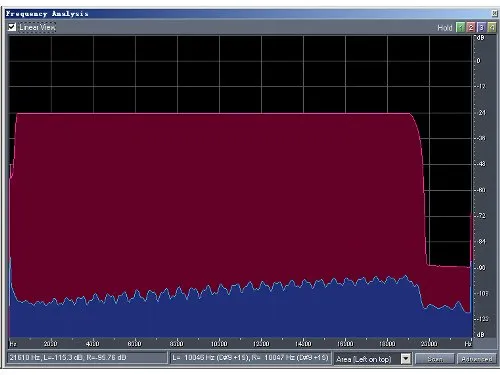Activate the red Hold 2 button
Screen dimensions: 500x375
pyautogui.click(x=471, y=27)
